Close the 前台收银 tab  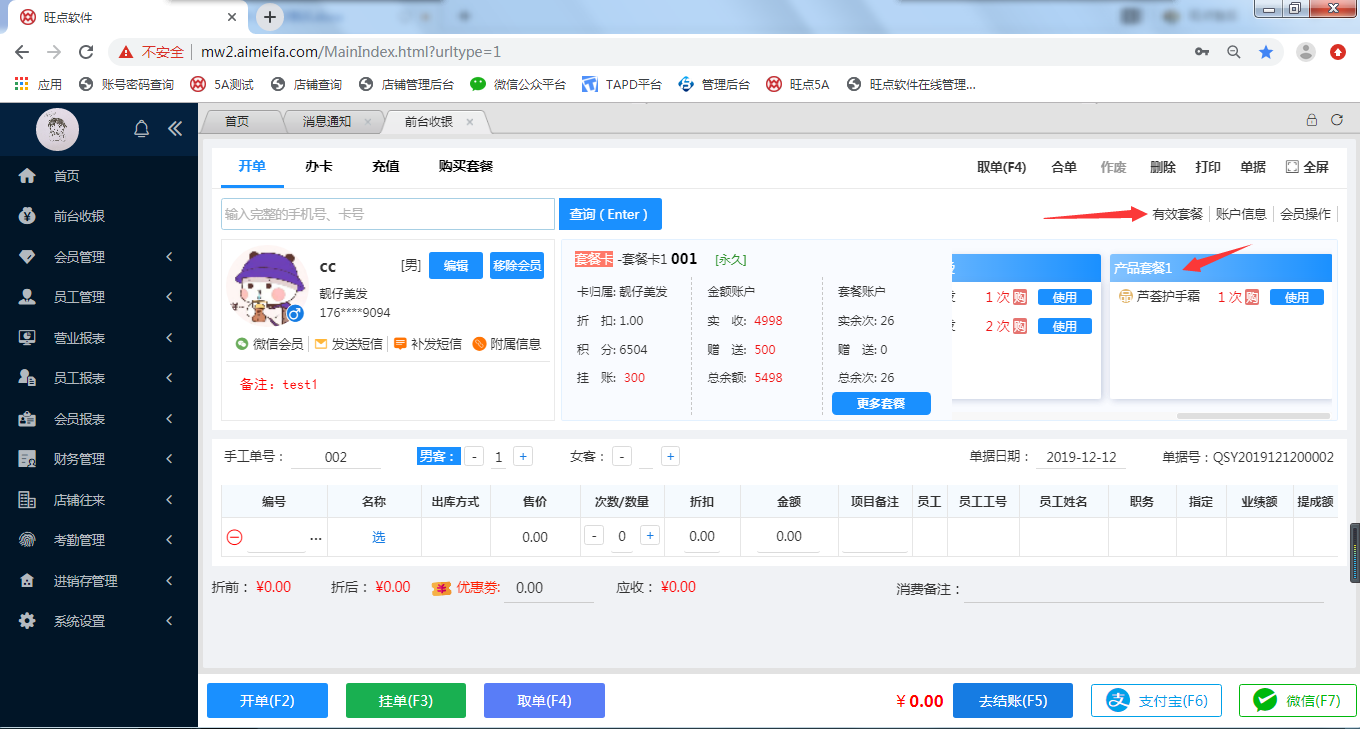coord(470,122)
